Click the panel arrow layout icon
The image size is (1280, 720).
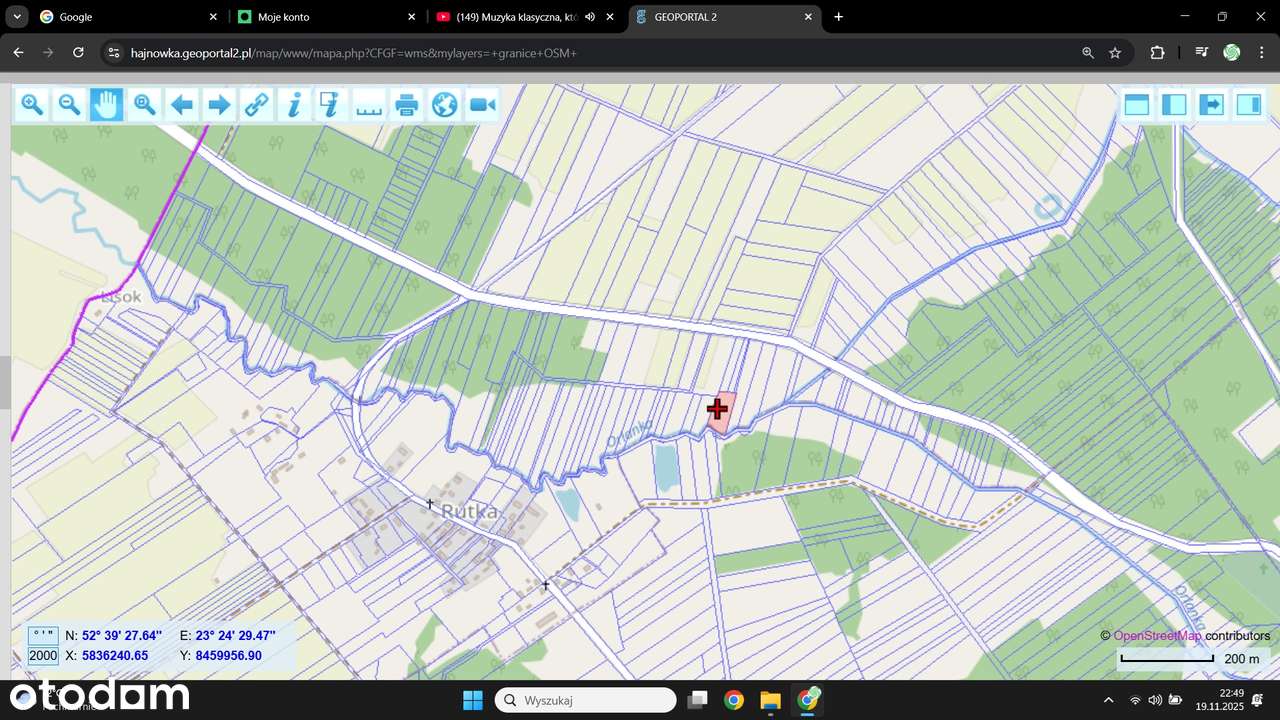coord(1211,104)
